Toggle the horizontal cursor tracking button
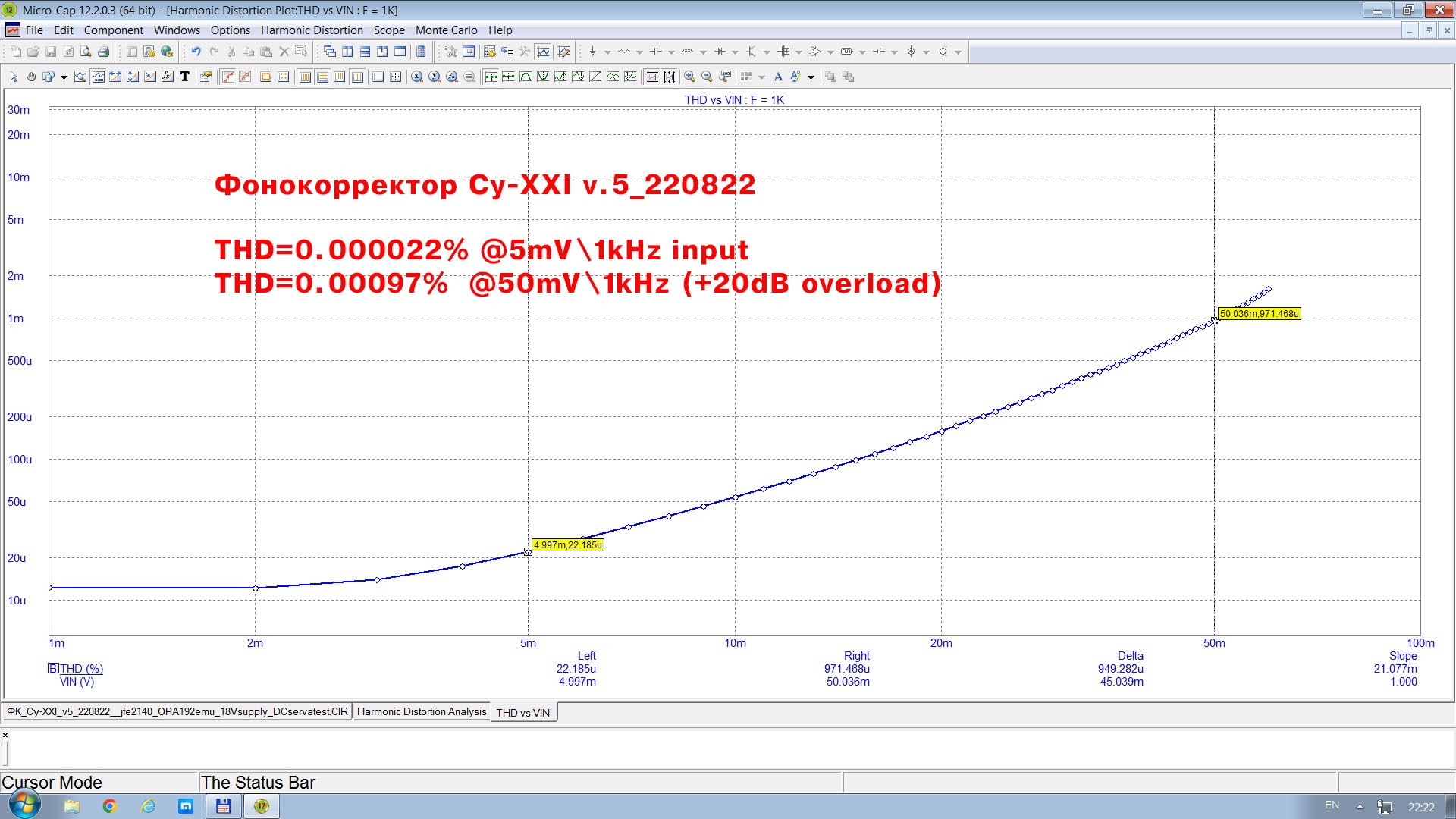Viewport: 1456px width, 819px height. (651, 77)
